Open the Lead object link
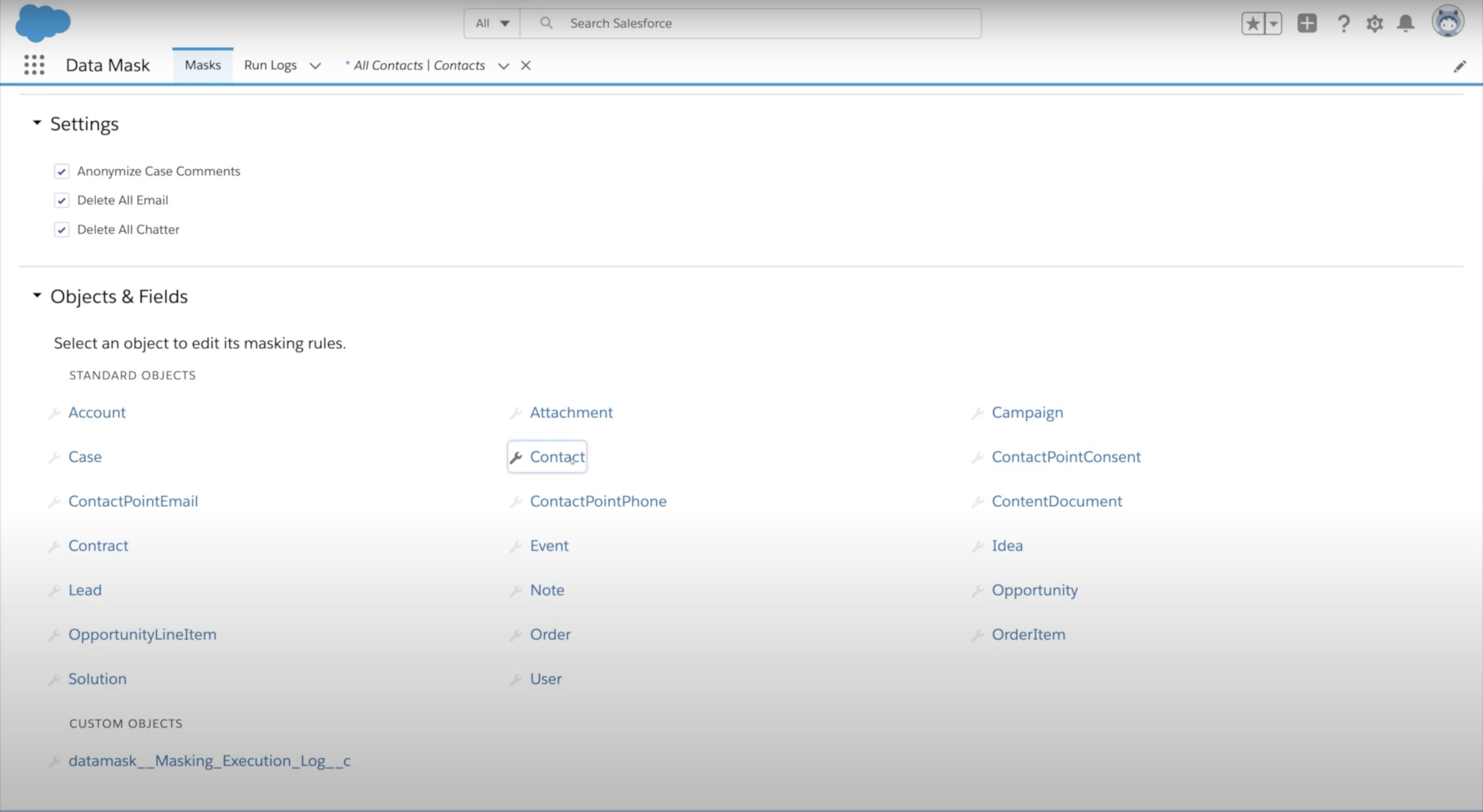Viewport: 1483px width, 812px height. pos(85,590)
